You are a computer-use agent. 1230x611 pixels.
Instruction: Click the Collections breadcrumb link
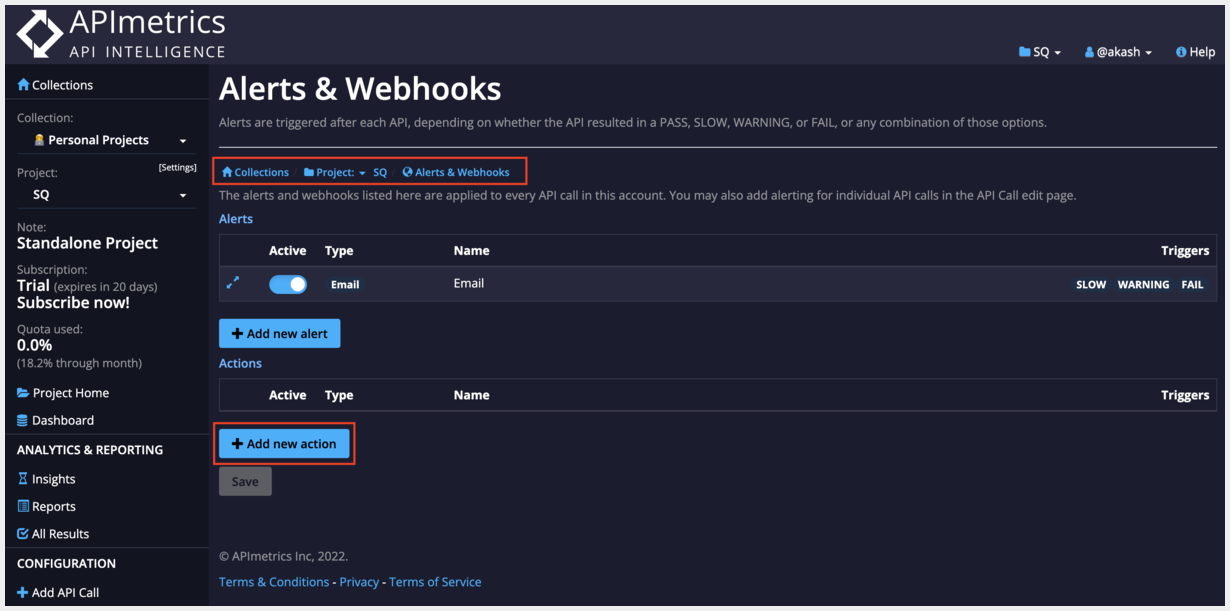tap(256, 172)
